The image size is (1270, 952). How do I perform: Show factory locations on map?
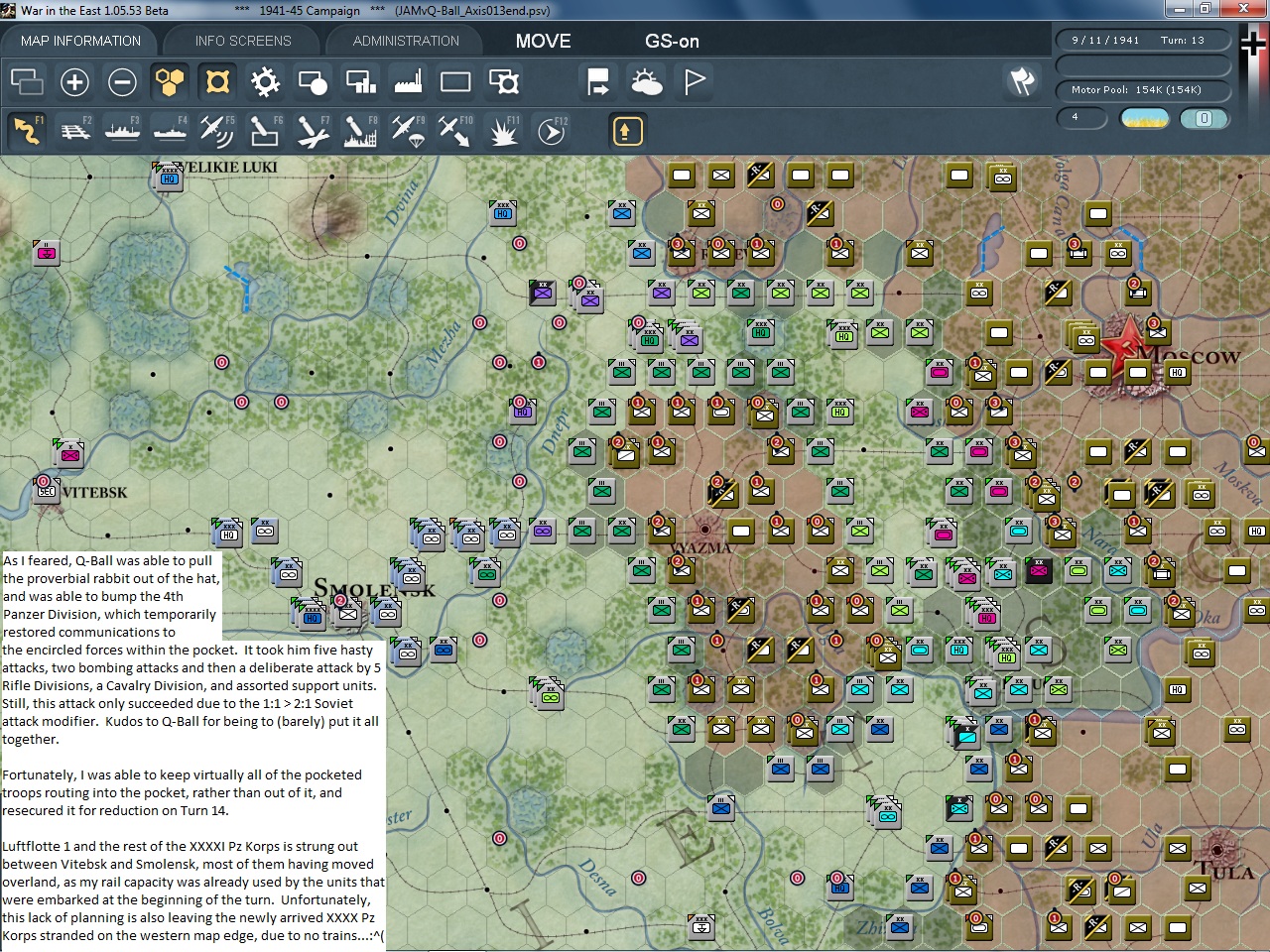click(x=408, y=81)
